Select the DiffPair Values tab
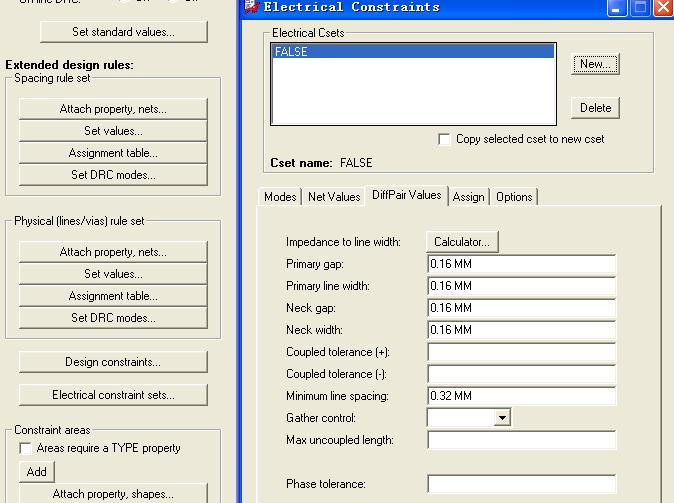The width and height of the screenshot is (674, 503). click(407, 195)
